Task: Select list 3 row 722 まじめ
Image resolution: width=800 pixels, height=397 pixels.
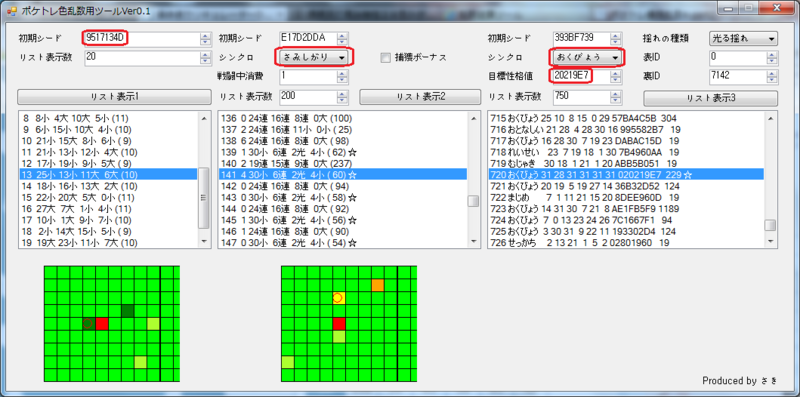Action: click(x=626, y=197)
